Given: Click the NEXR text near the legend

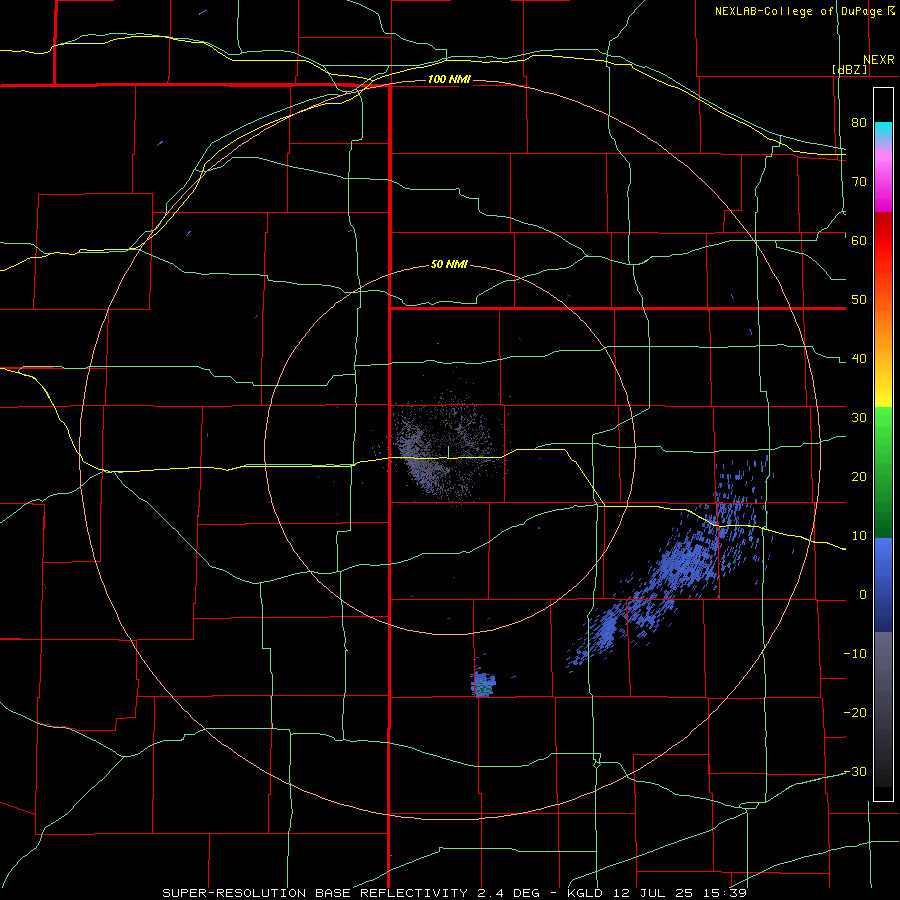Looking at the screenshot, I should pyautogui.click(x=878, y=60).
